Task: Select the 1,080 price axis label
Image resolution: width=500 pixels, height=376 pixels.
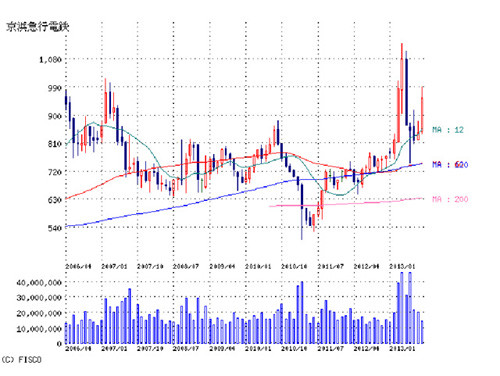Action: point(50,60)
